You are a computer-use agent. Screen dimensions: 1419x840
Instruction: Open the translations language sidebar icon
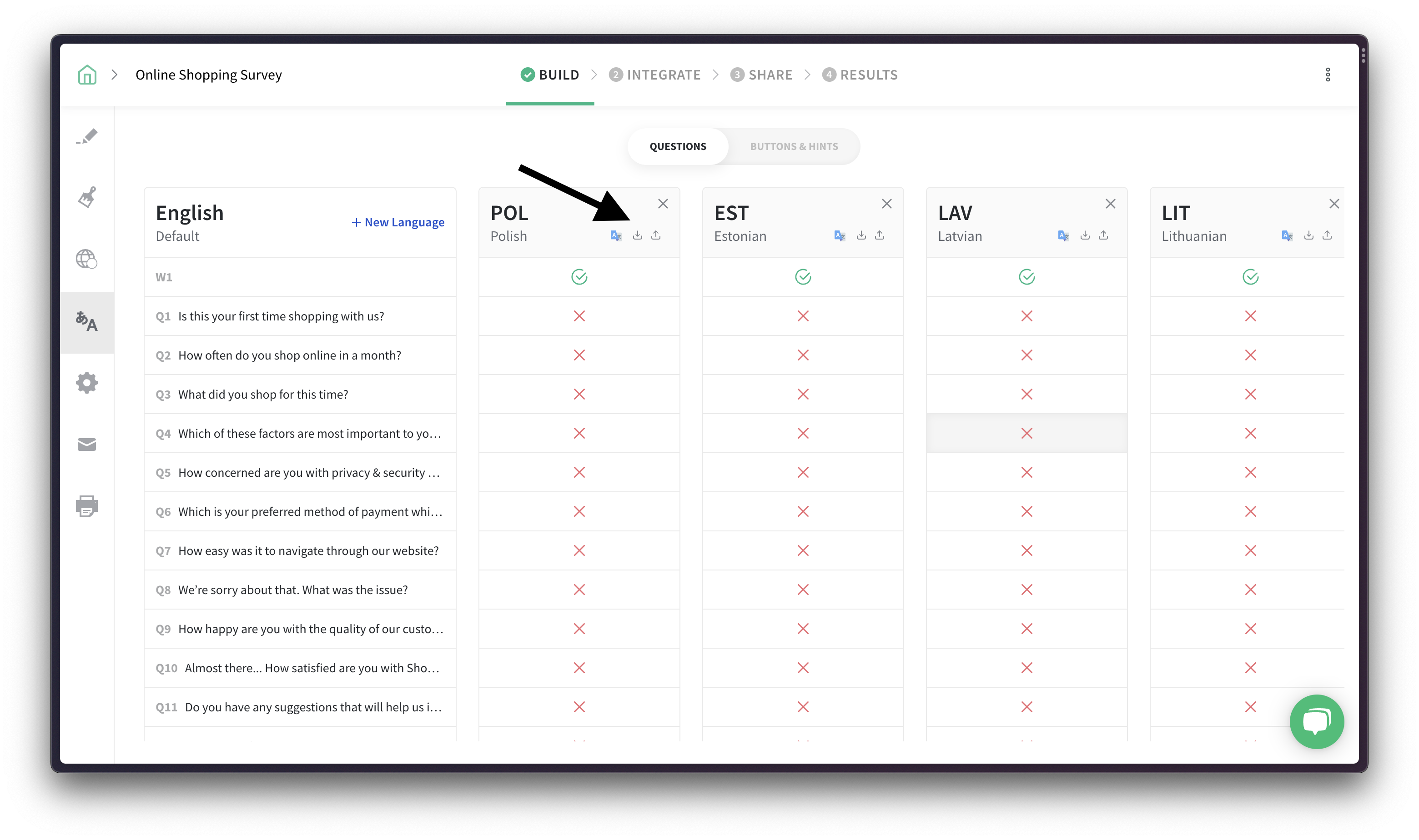coord(86,321)
